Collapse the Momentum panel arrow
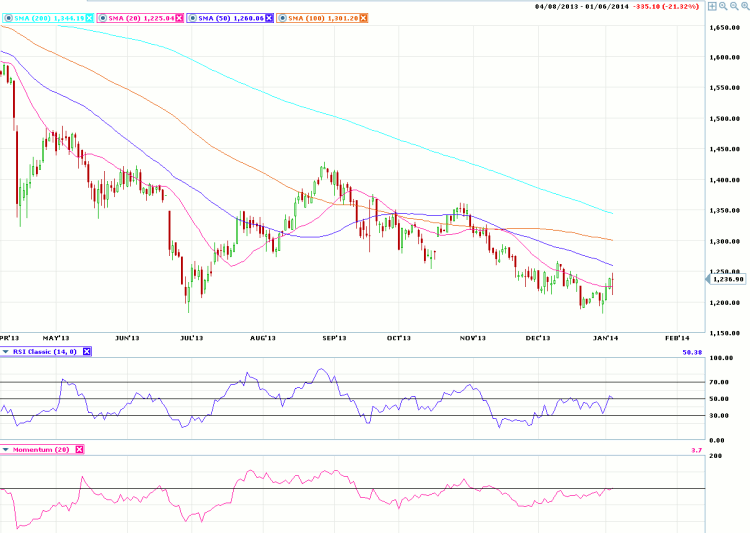 5,450
